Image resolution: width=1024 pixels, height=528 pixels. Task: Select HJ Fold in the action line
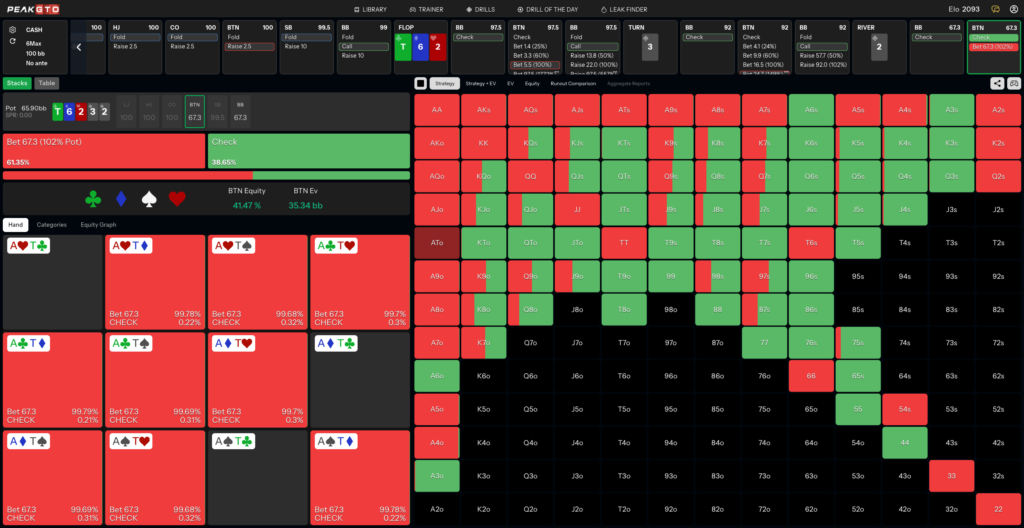click(x=134, y=37)
